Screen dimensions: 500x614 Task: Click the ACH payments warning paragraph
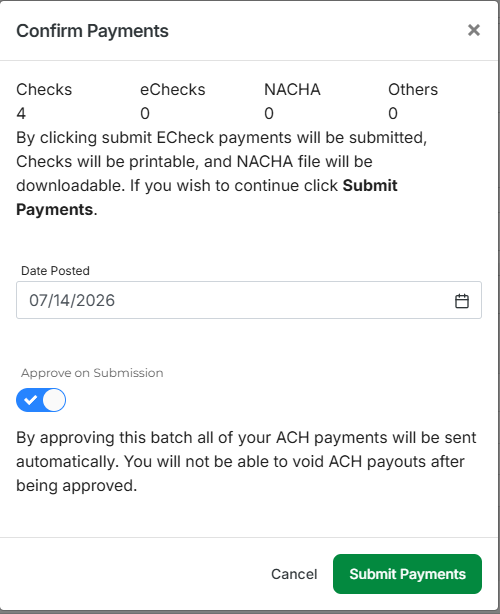coord(246,461)
